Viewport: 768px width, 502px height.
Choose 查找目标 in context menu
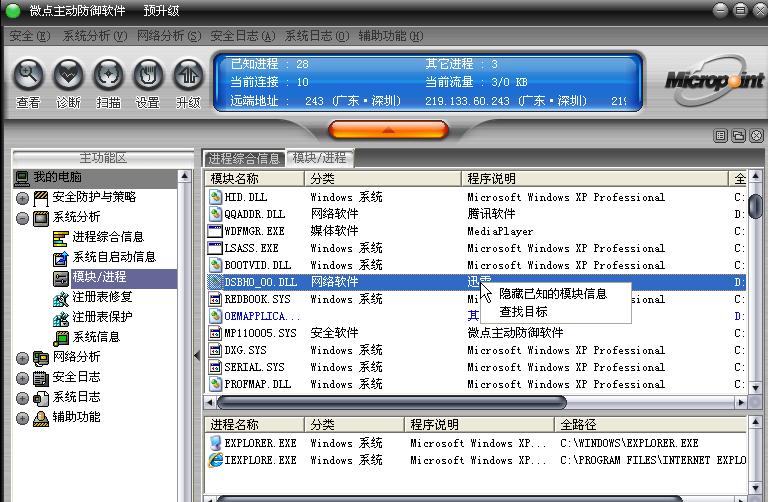(x=523, y=312)
